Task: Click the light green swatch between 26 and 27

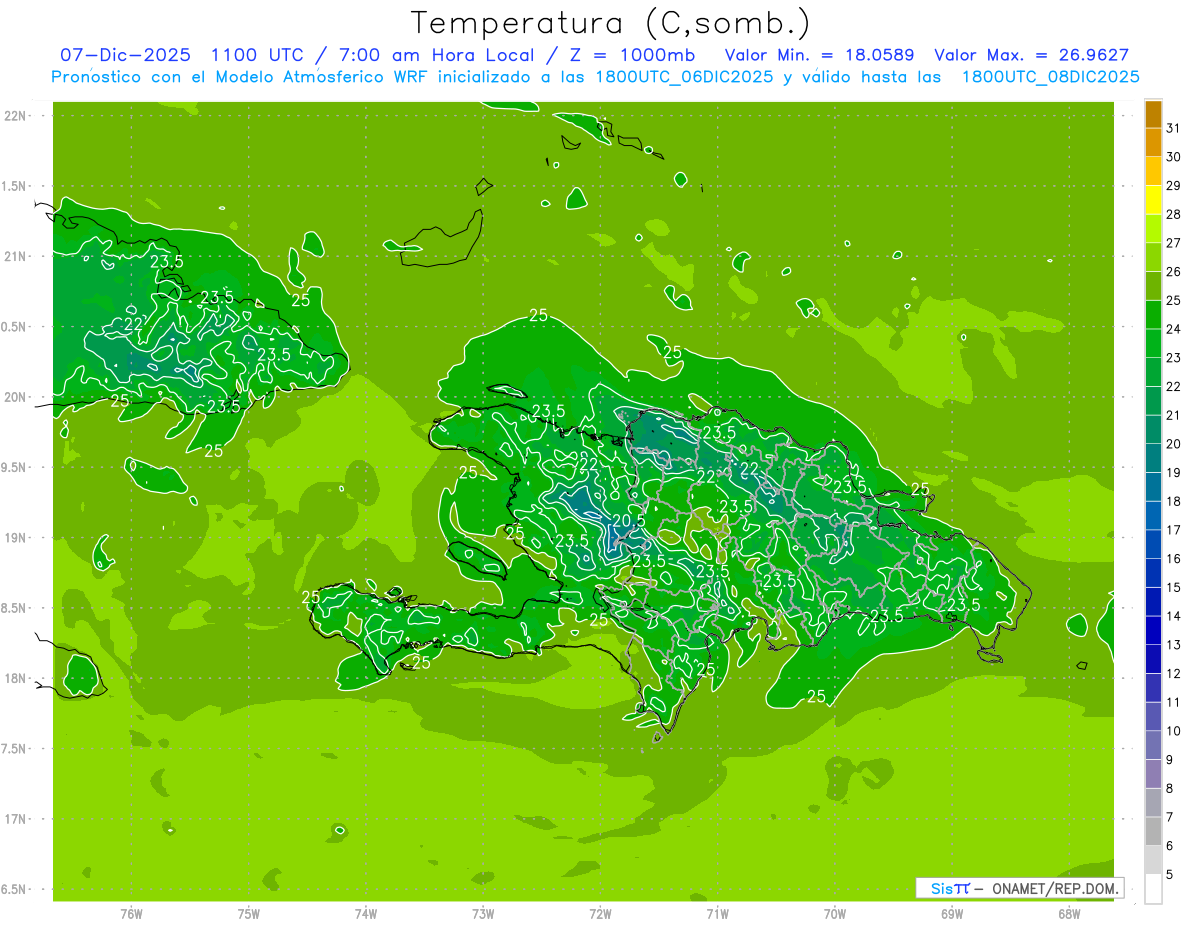Action: tap(1153, 257)
